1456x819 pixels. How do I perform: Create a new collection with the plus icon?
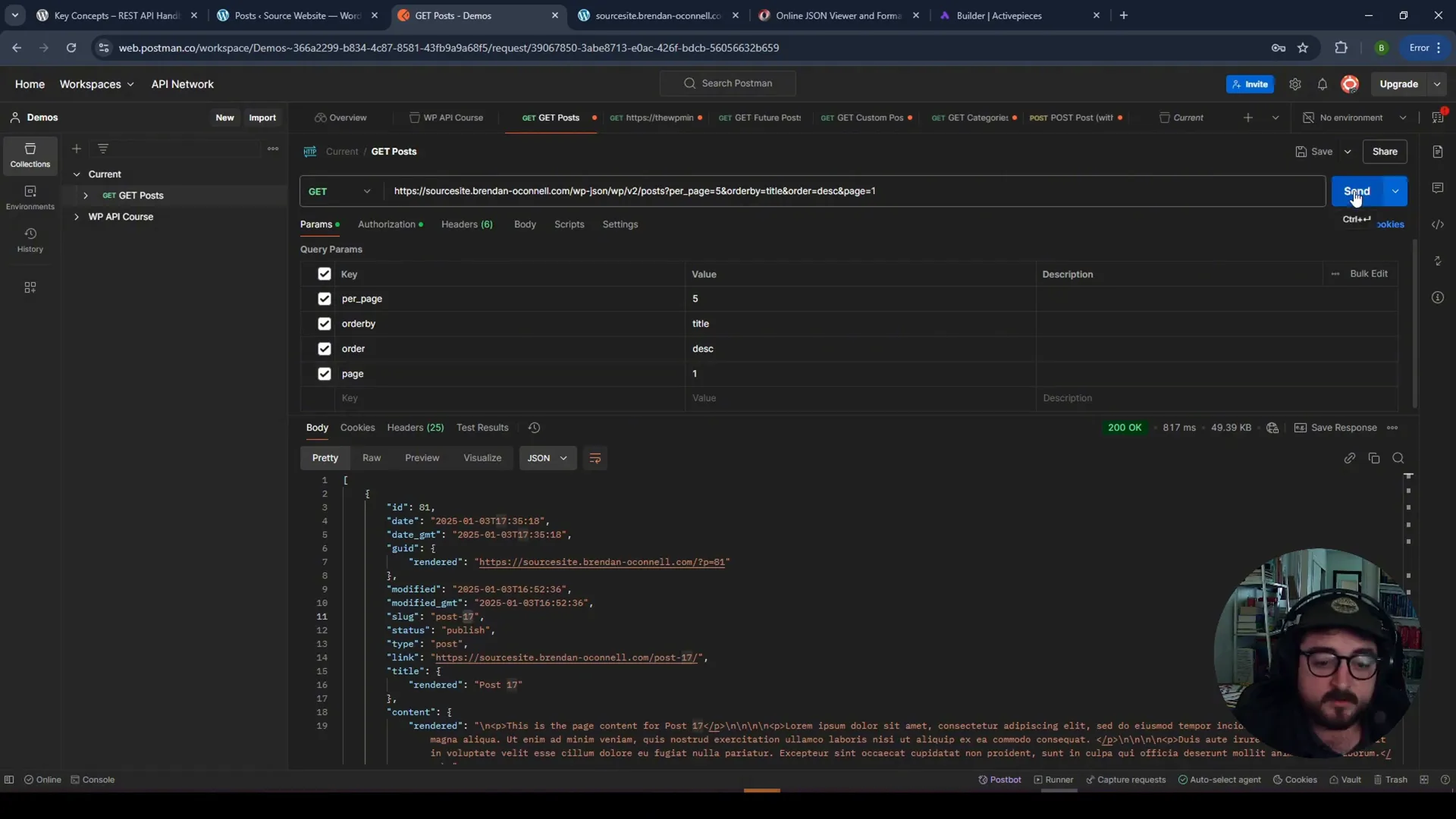click(x=77, y=149)
